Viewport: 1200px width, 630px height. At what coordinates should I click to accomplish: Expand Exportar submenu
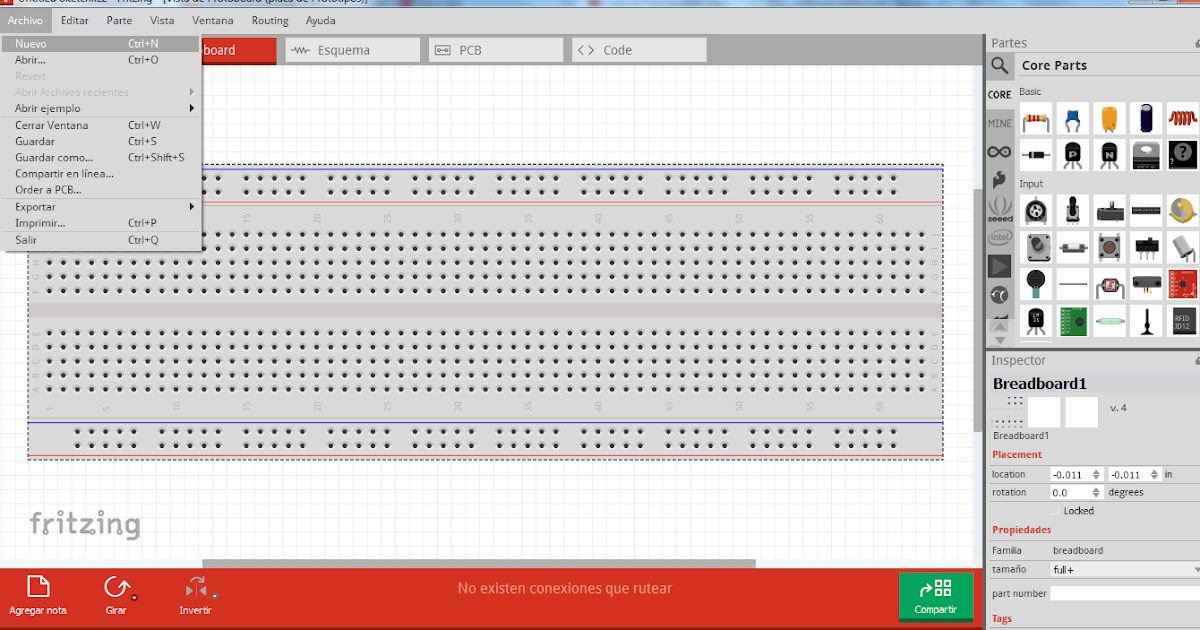coord(101,206)
